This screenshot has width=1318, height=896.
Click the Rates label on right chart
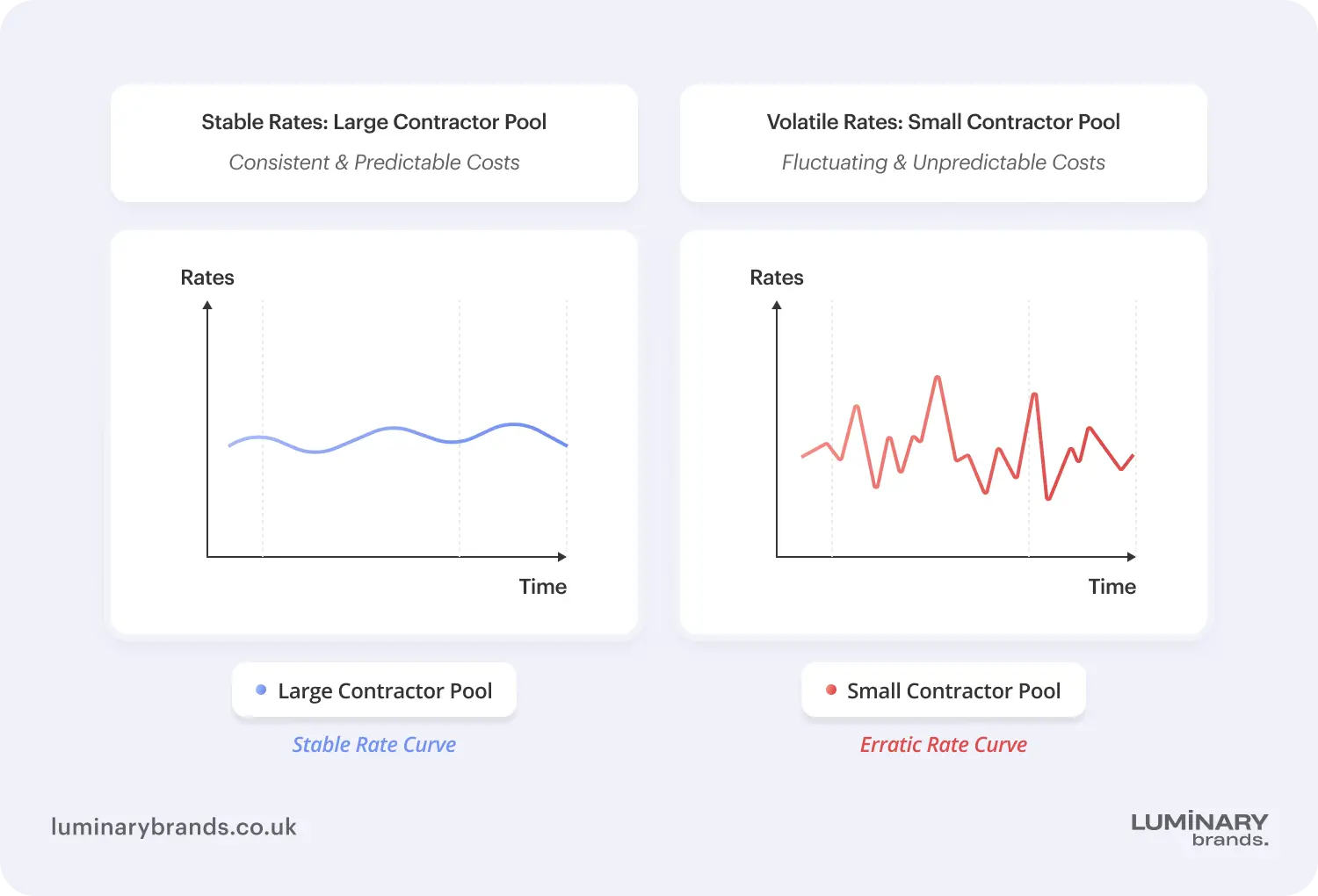(x=777, y=278)
